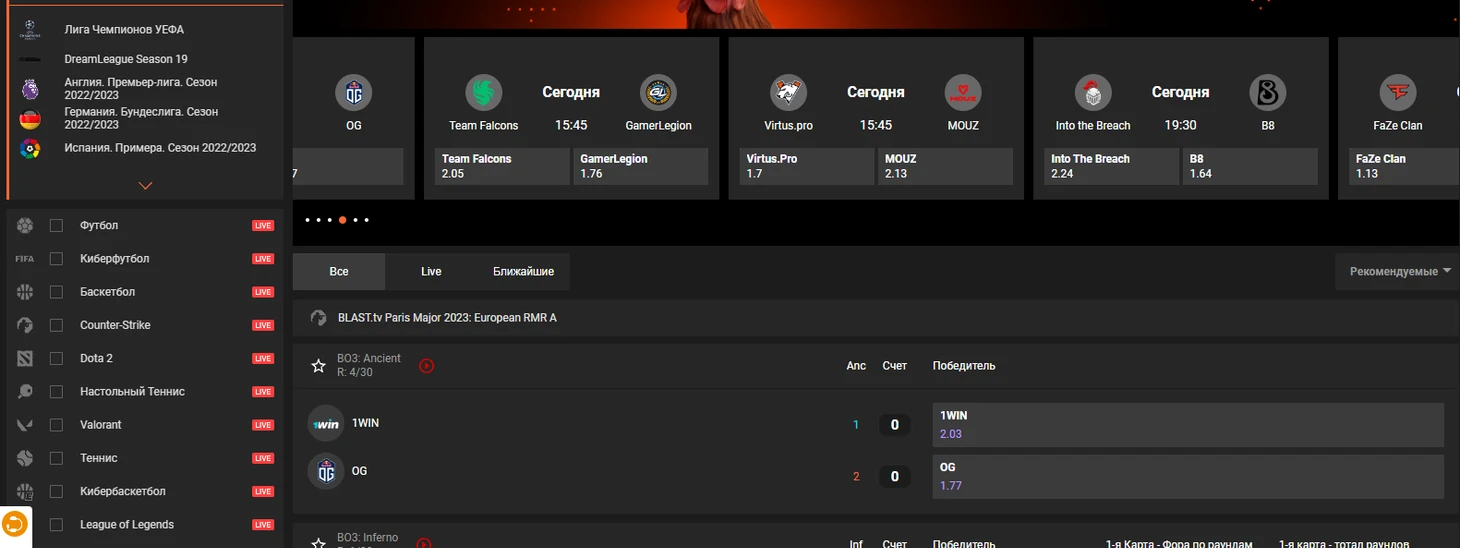The image size is (1460, 548).
Task: Select the first carousel pagination dot
Action: (x=307, y=220)
